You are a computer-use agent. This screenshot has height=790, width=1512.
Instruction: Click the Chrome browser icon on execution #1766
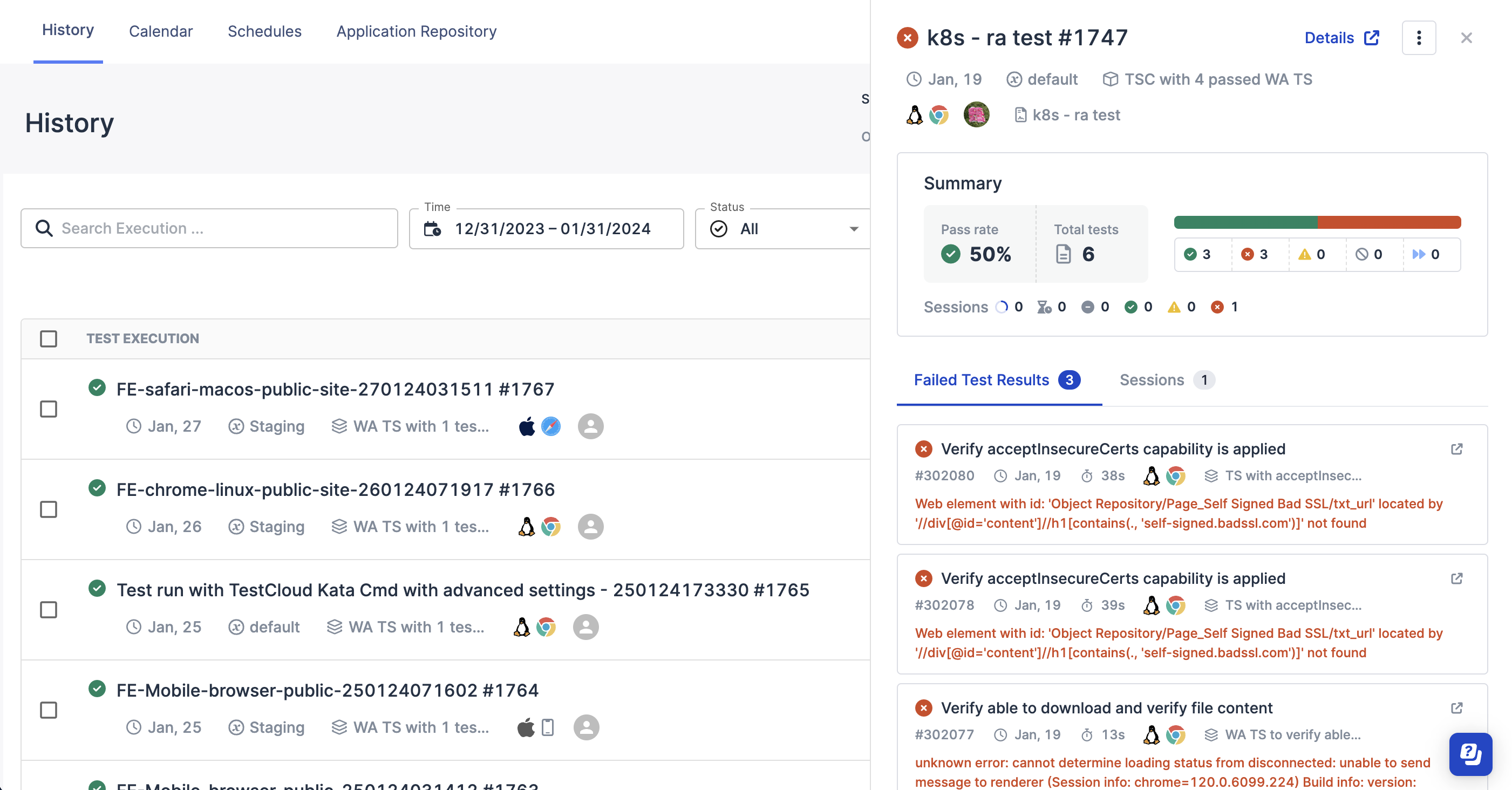tap(550, 527)
